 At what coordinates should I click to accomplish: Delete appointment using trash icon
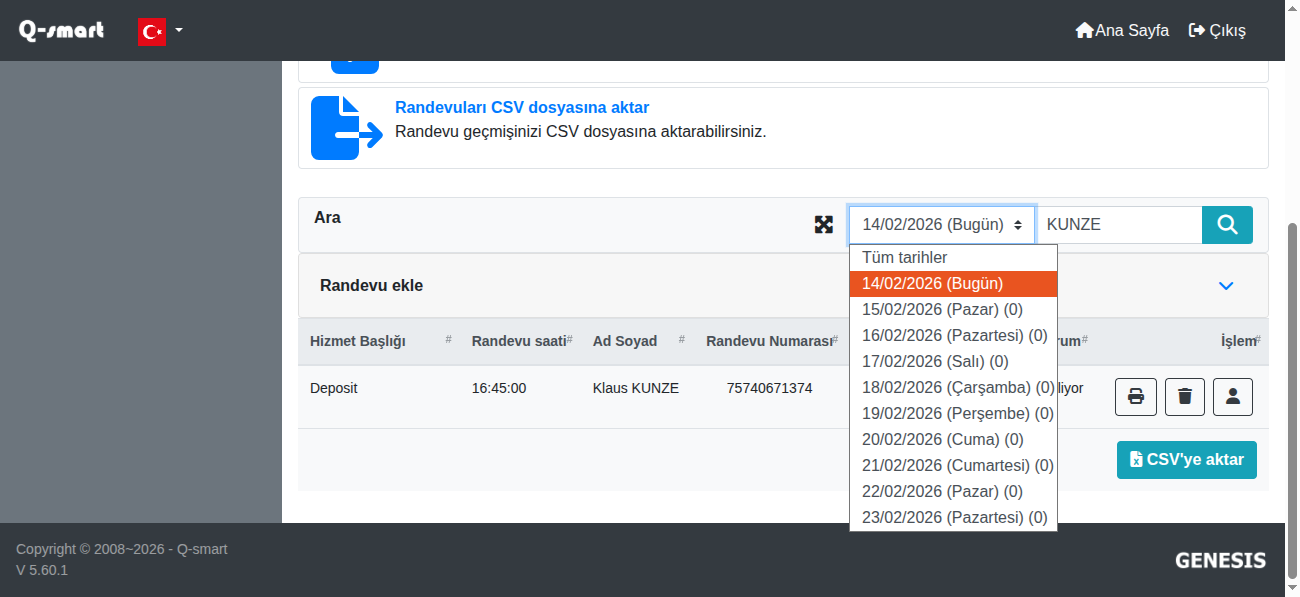tap(1184, 397)
